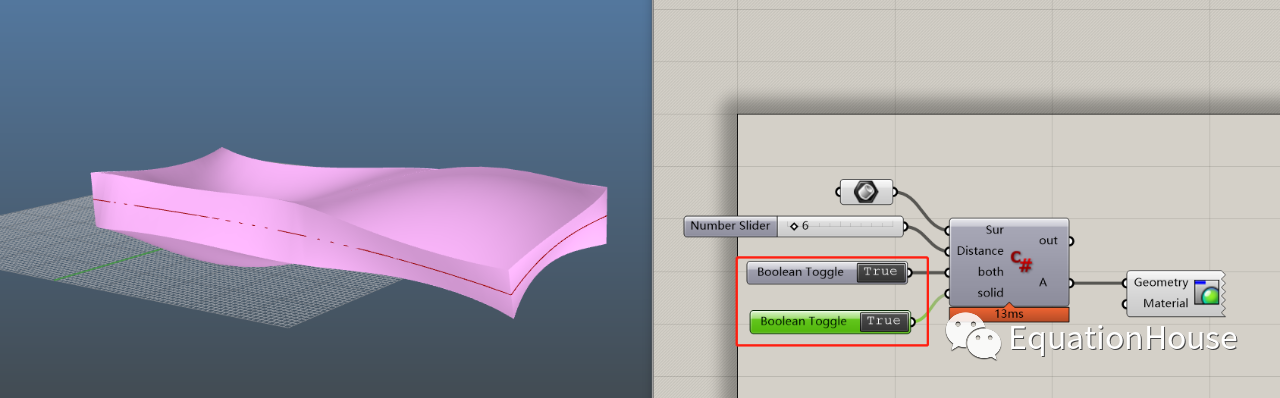The height and width of the screenshot is (398, 1280).
Task: Click the Sur input of C# component
Action: tap(994, 230)
